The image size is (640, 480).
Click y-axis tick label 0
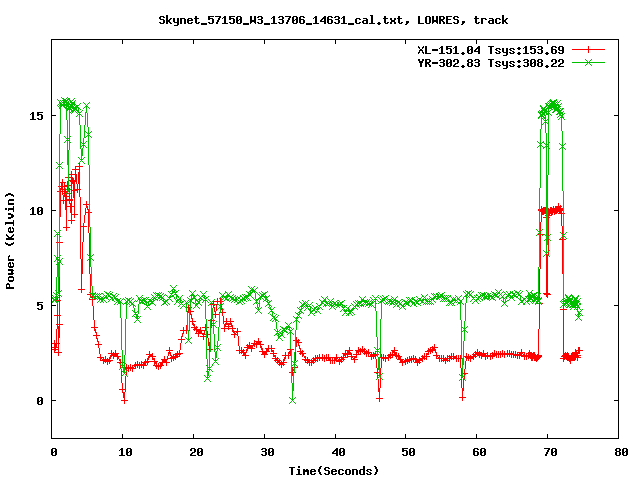pyautogui.click(x=40, y=401)
